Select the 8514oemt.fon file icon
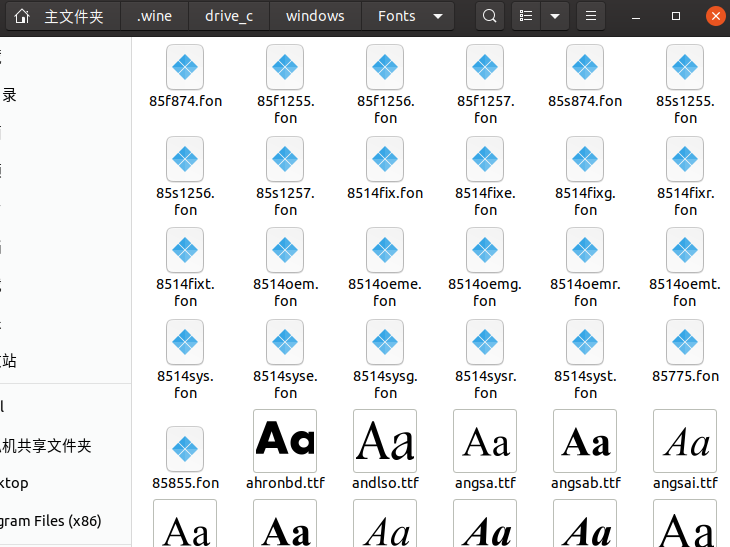This screenshot has width=730, height=547. tap(685, 250)
